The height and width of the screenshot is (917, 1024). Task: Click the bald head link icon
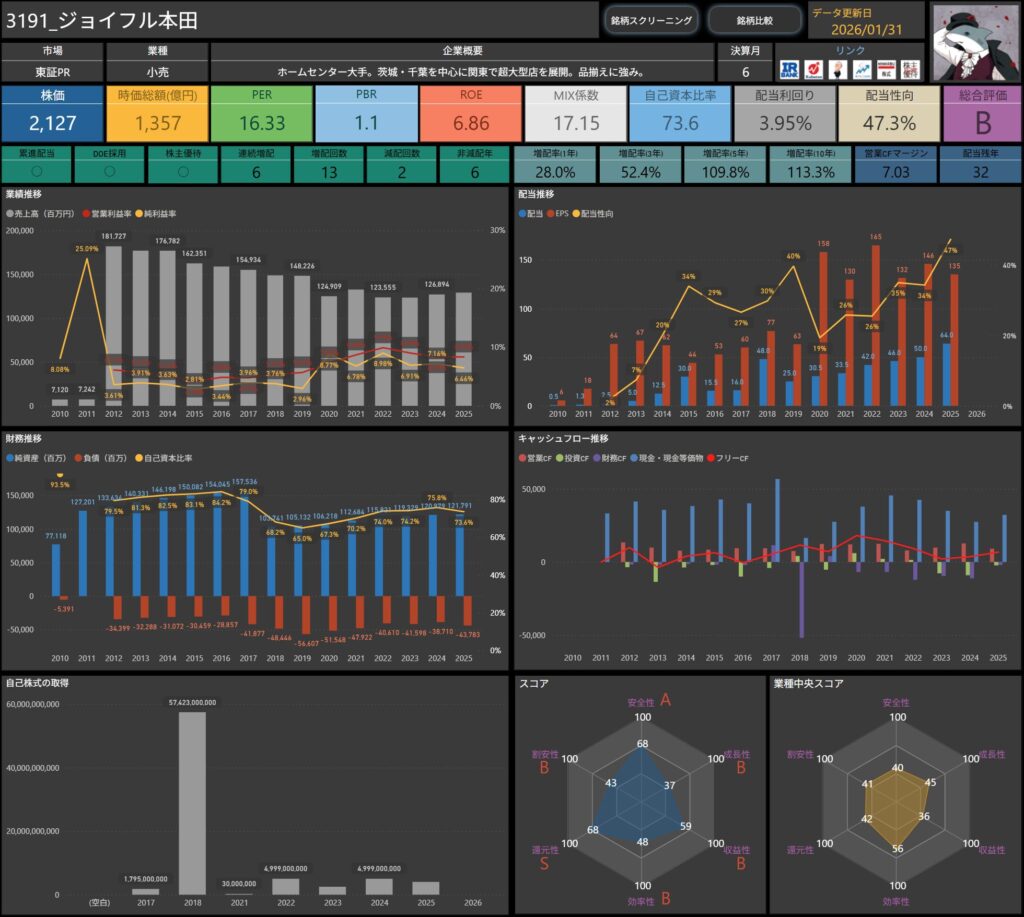click(838, 69)
